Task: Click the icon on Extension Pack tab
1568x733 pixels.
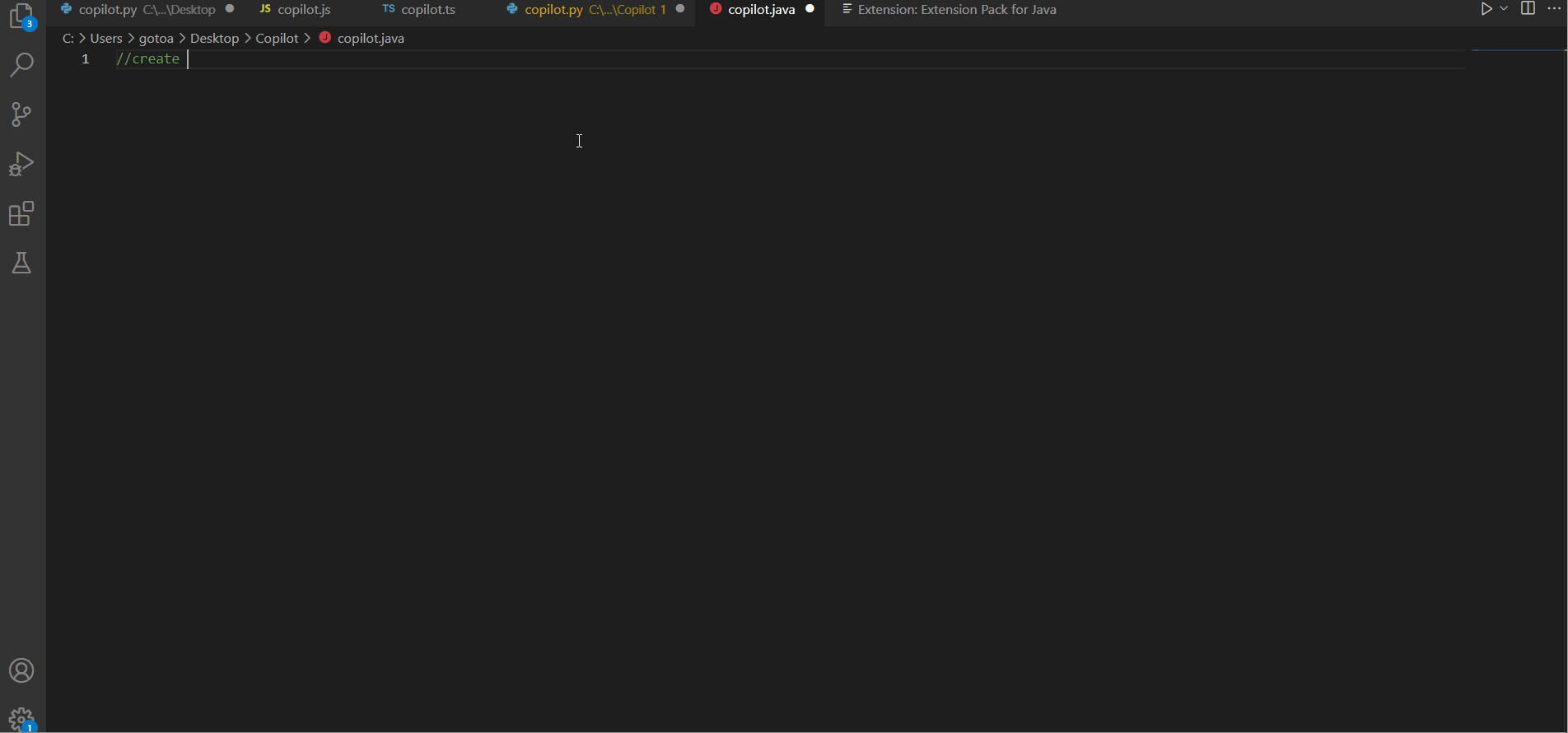Action: pos(847,9)
